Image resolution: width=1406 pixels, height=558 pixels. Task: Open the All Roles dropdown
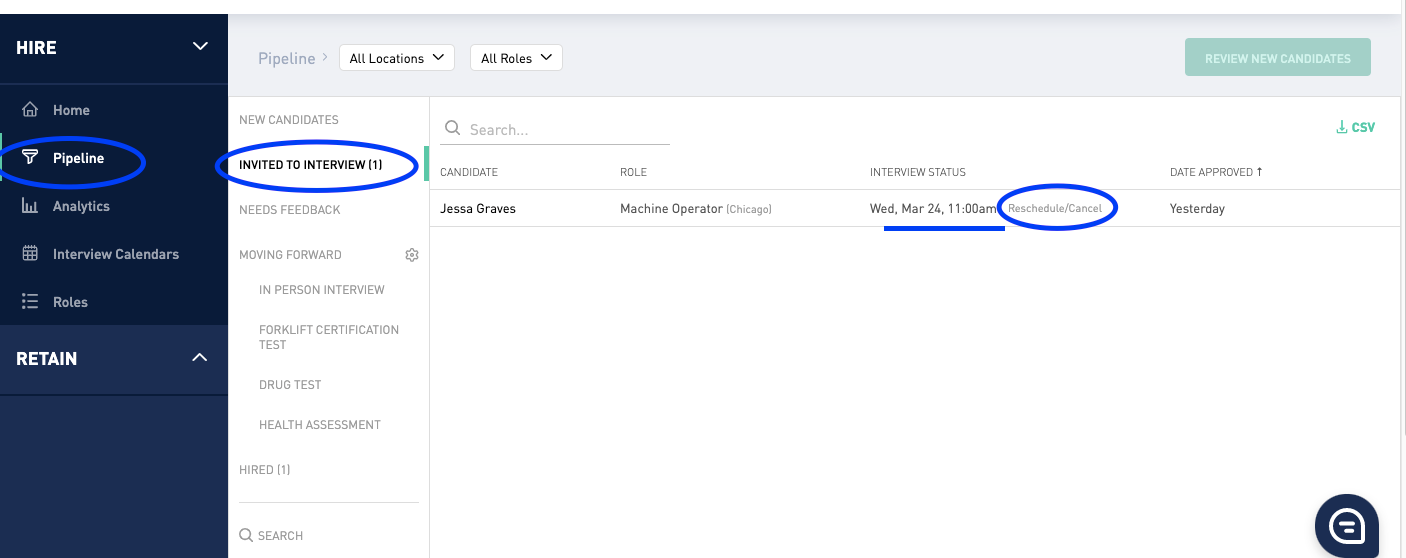[516, 58]
